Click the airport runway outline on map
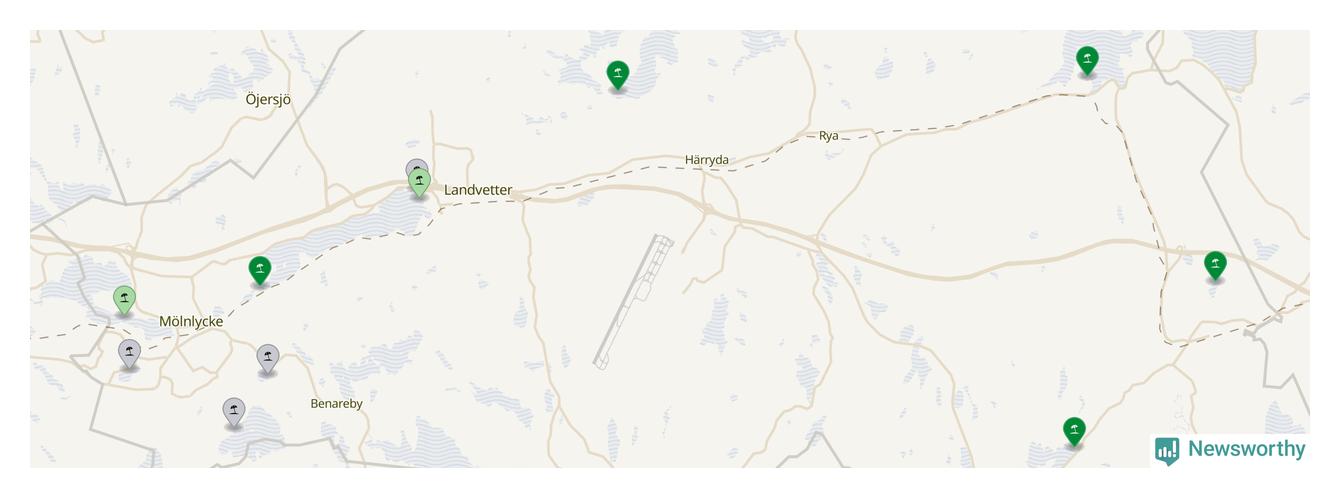 click(x=633, y=302)
